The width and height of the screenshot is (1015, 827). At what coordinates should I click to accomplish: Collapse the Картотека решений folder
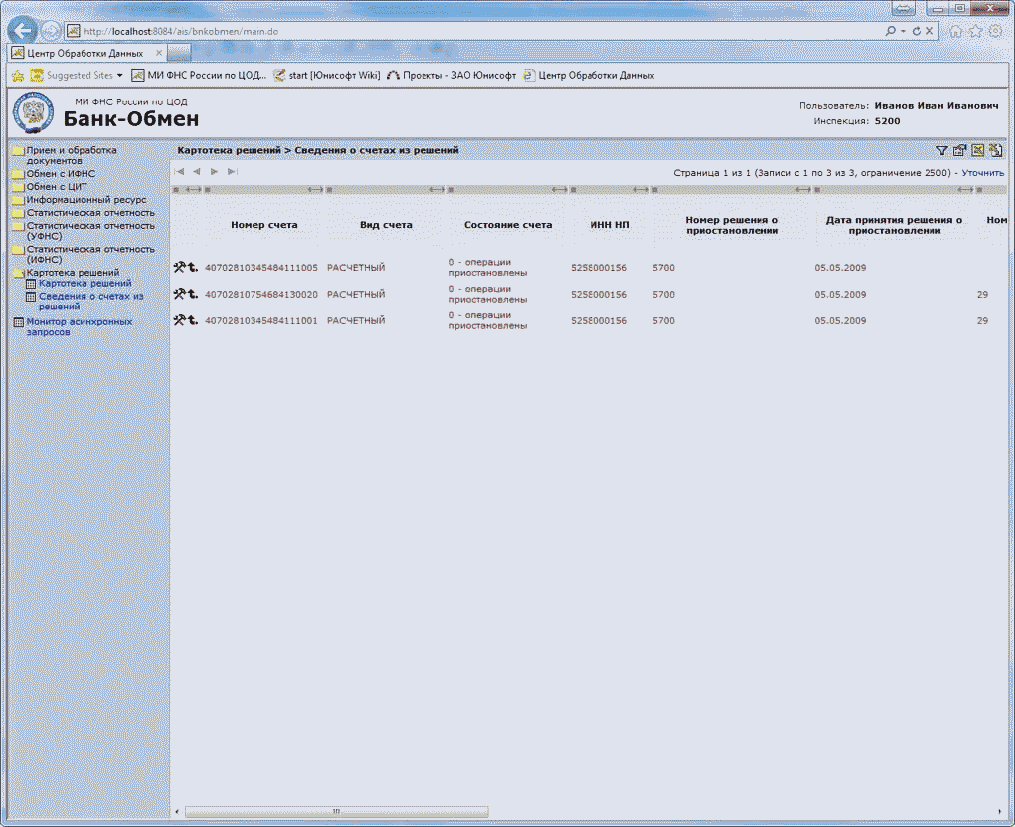click(x=72, y=272)
